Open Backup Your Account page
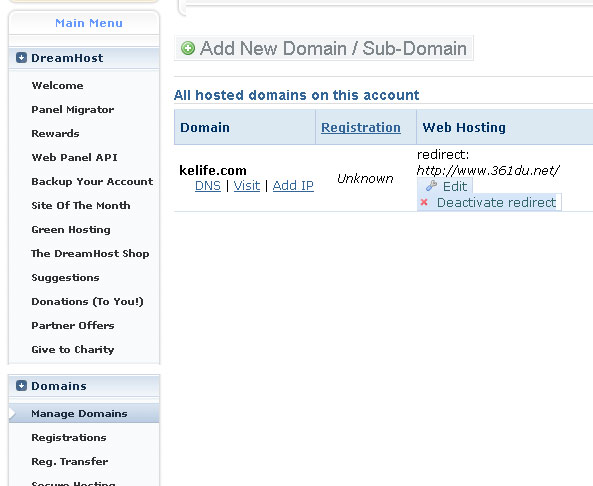The width and height of the screenshot is (593, 486). pos(92,182)
